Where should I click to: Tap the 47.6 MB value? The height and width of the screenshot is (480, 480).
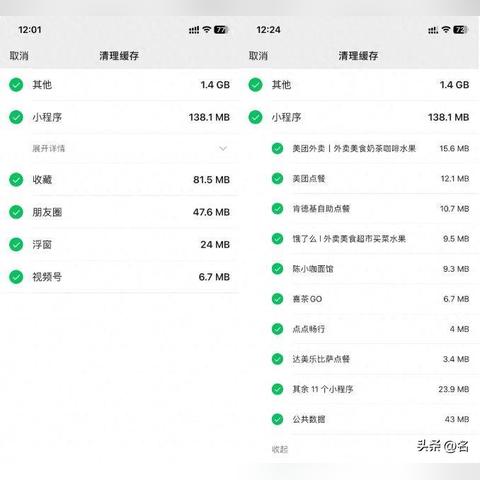[x=211, y=212]
